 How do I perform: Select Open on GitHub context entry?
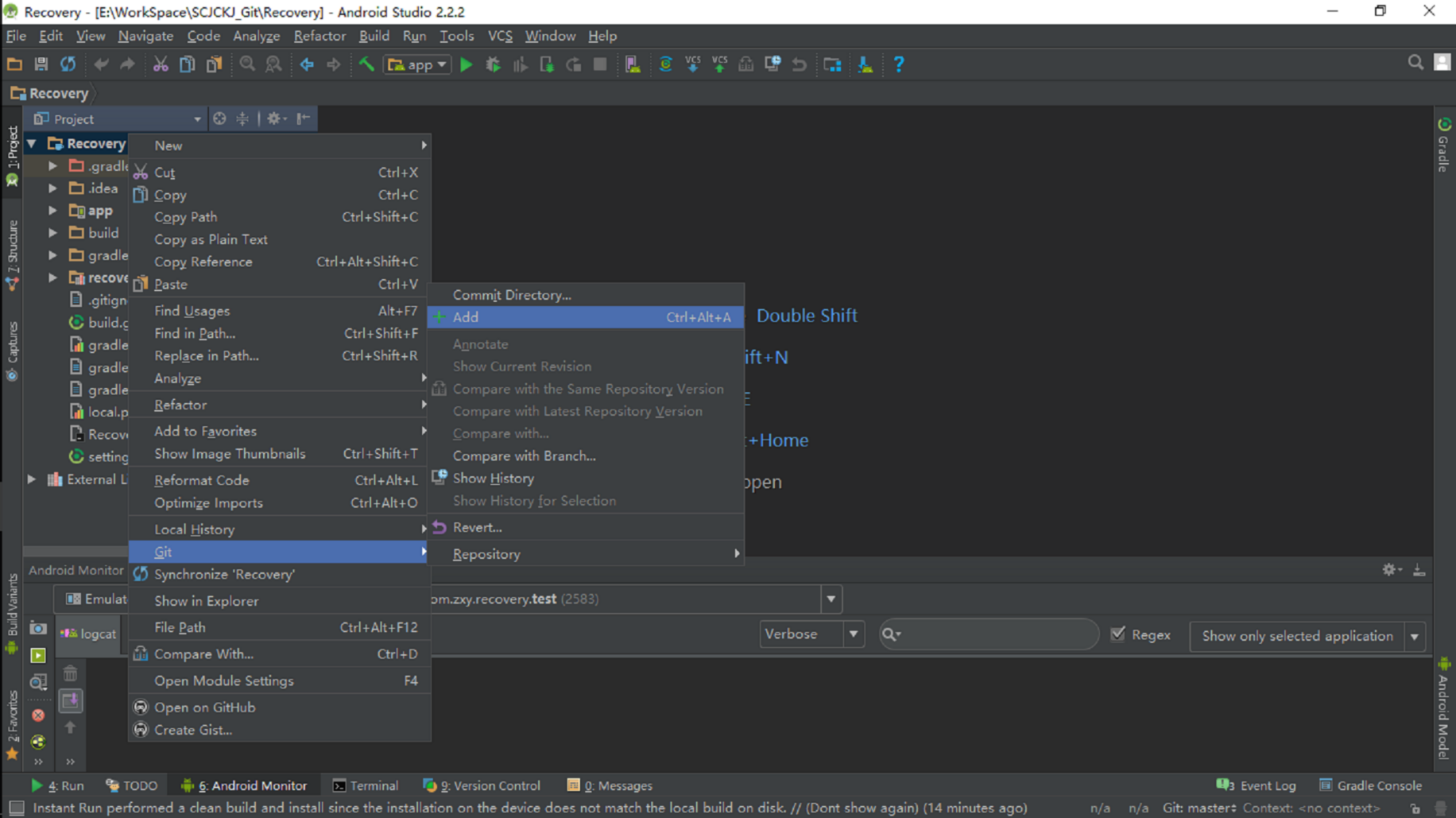[279, 707]
